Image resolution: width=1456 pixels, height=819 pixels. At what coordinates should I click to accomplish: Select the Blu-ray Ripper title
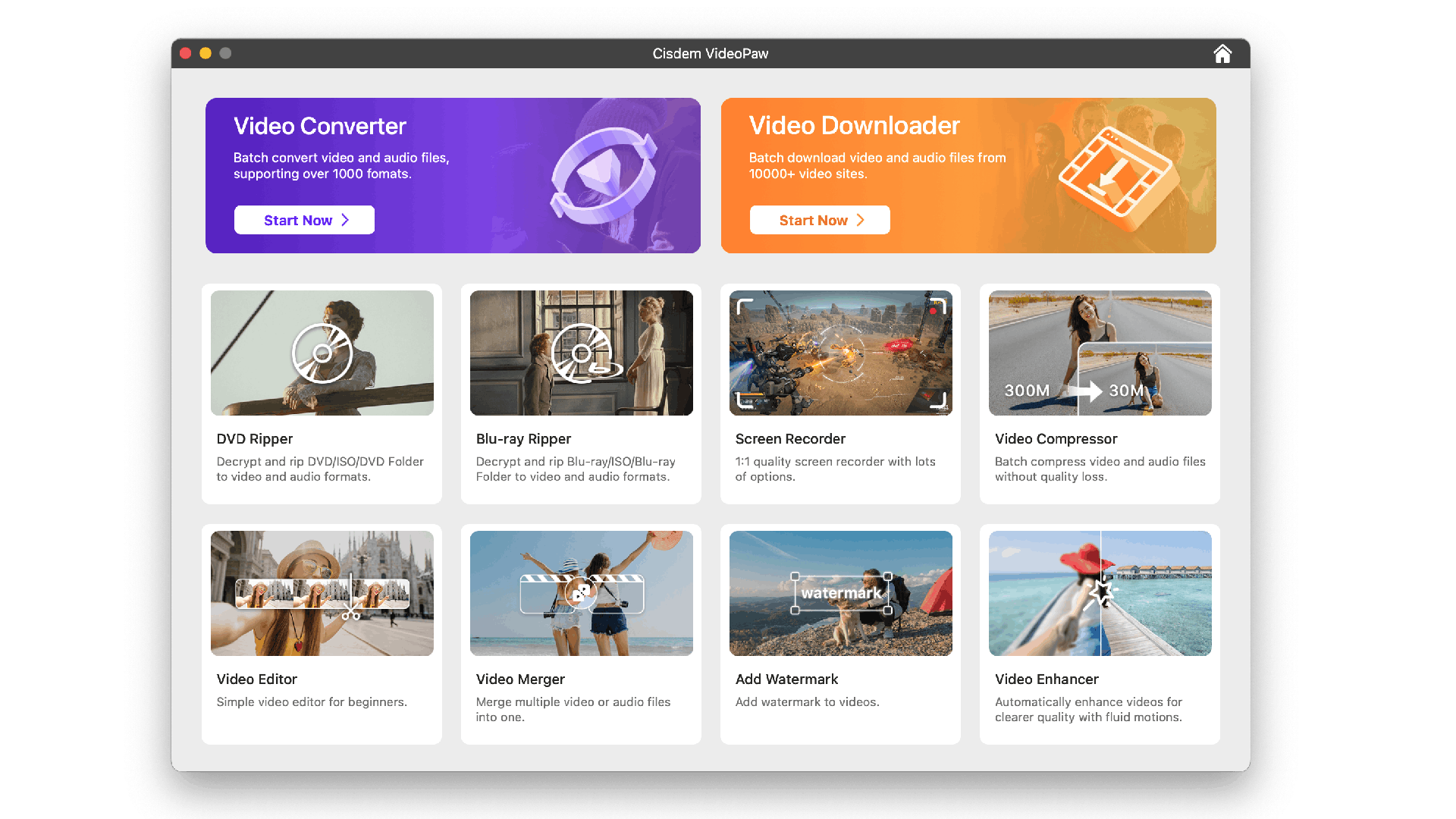click(x=523, y=439)
